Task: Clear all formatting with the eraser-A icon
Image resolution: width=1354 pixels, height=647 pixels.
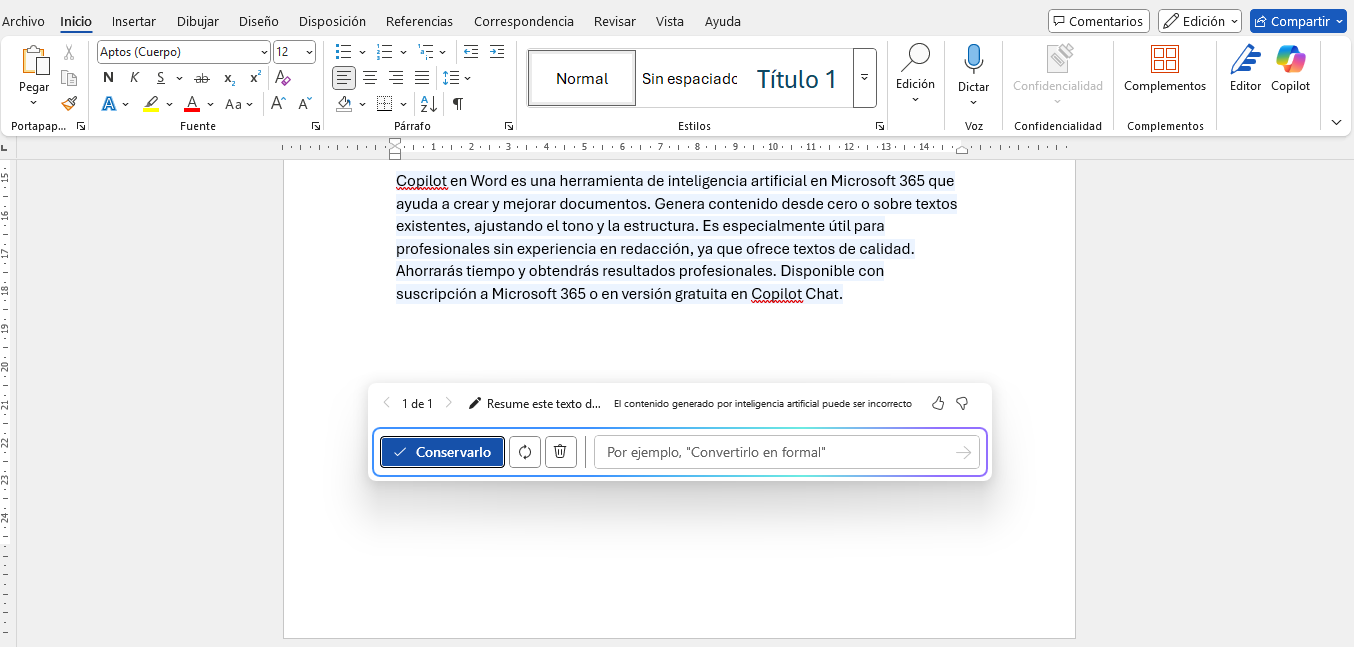Action: click(283, 78)
